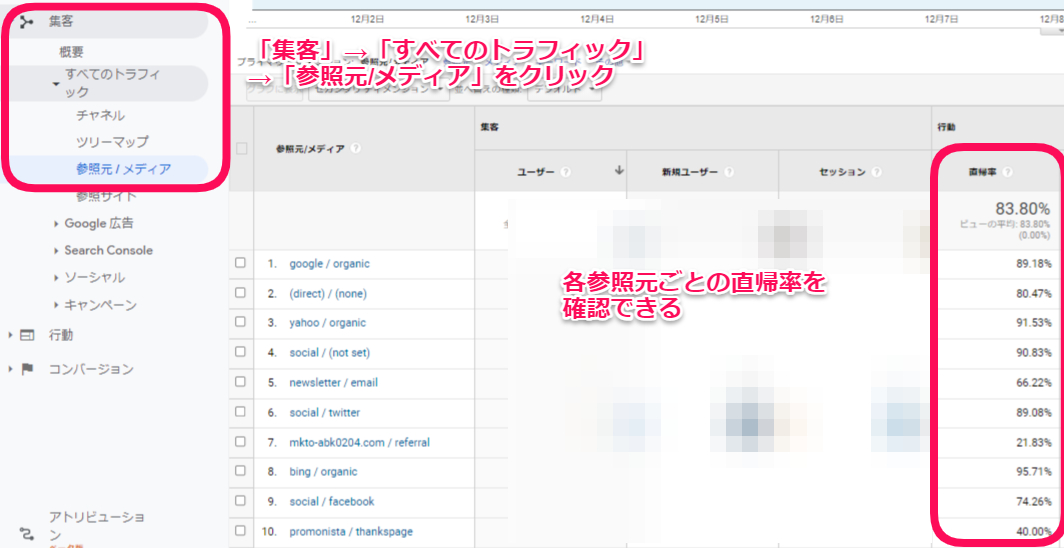Toggle the select-all checkbox in table header
This screenshot has height=548, width=1064.
241,149
